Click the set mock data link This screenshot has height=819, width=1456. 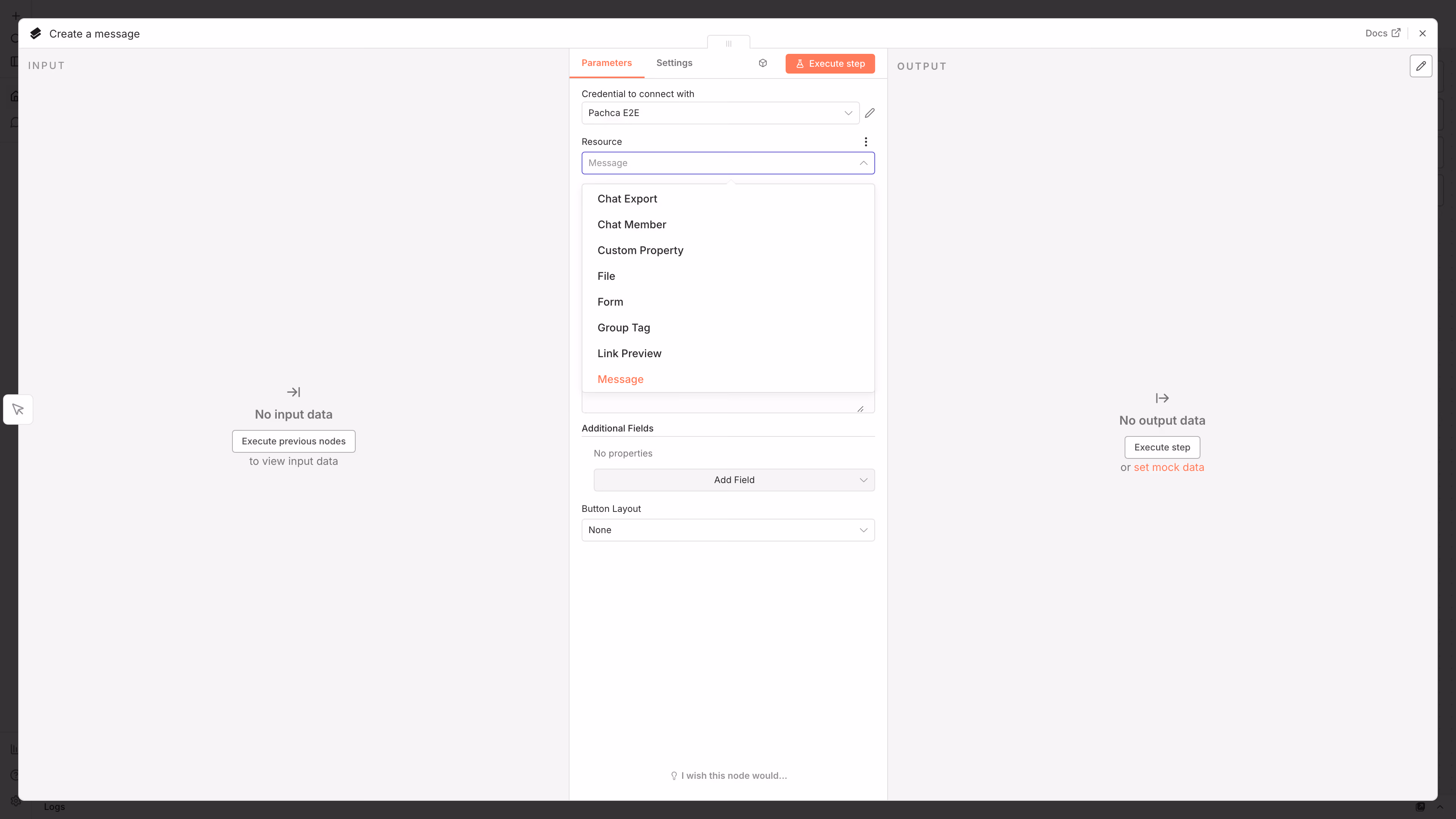click(1168, 468)
